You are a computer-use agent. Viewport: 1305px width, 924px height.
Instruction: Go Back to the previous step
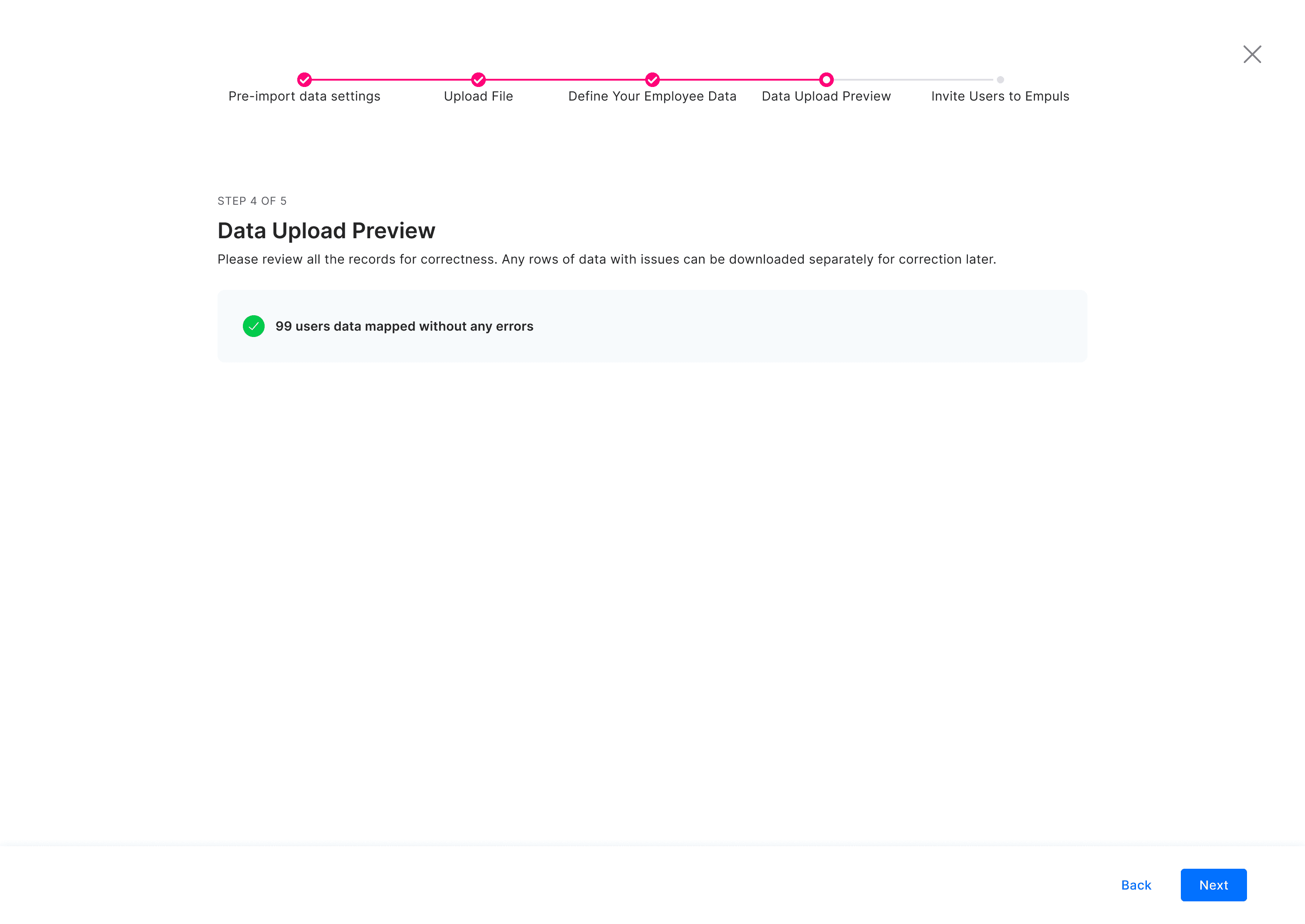[1136, 885]
